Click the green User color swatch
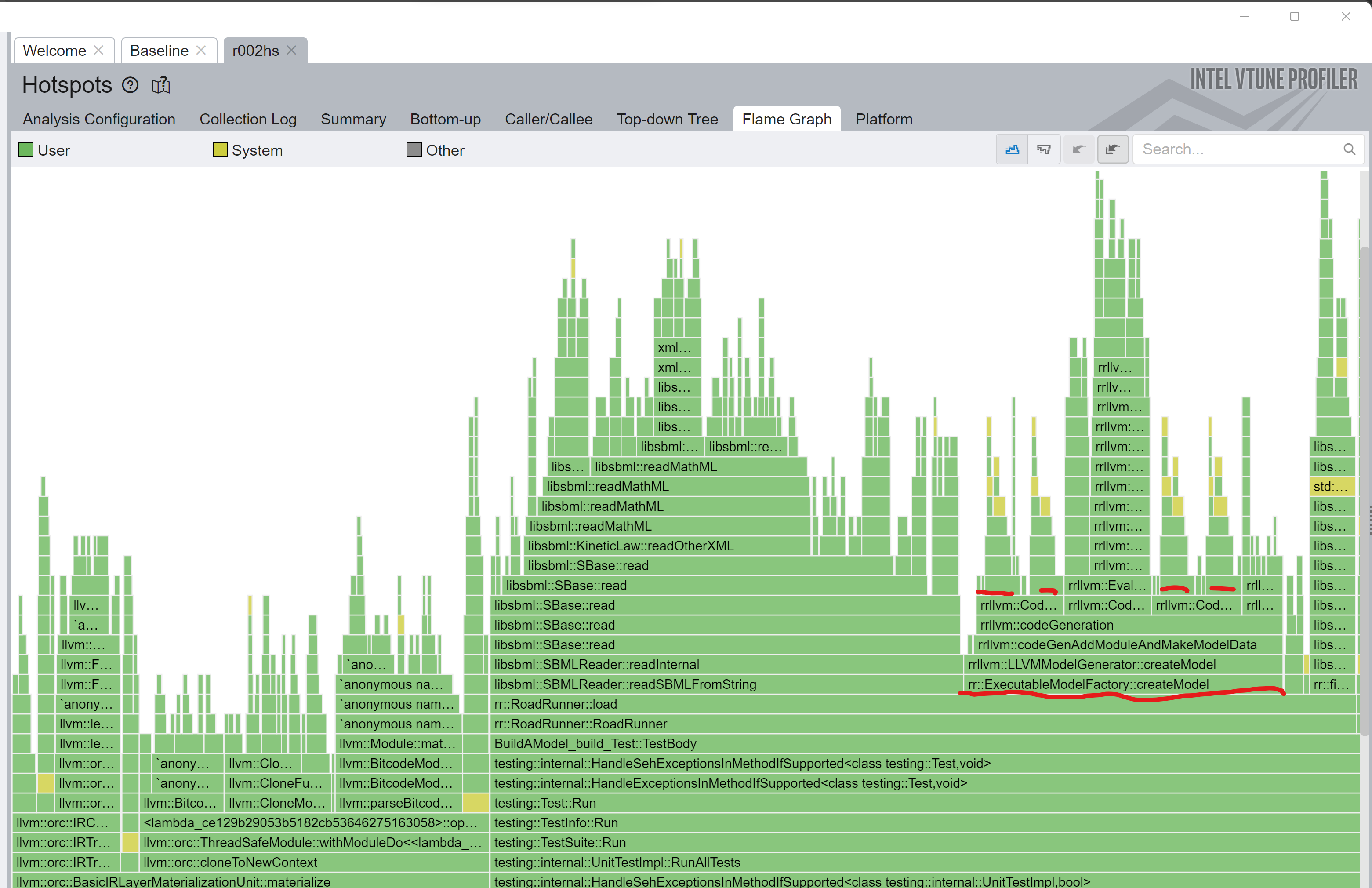This screenshot has height=888, width=1372. [25, 150]
